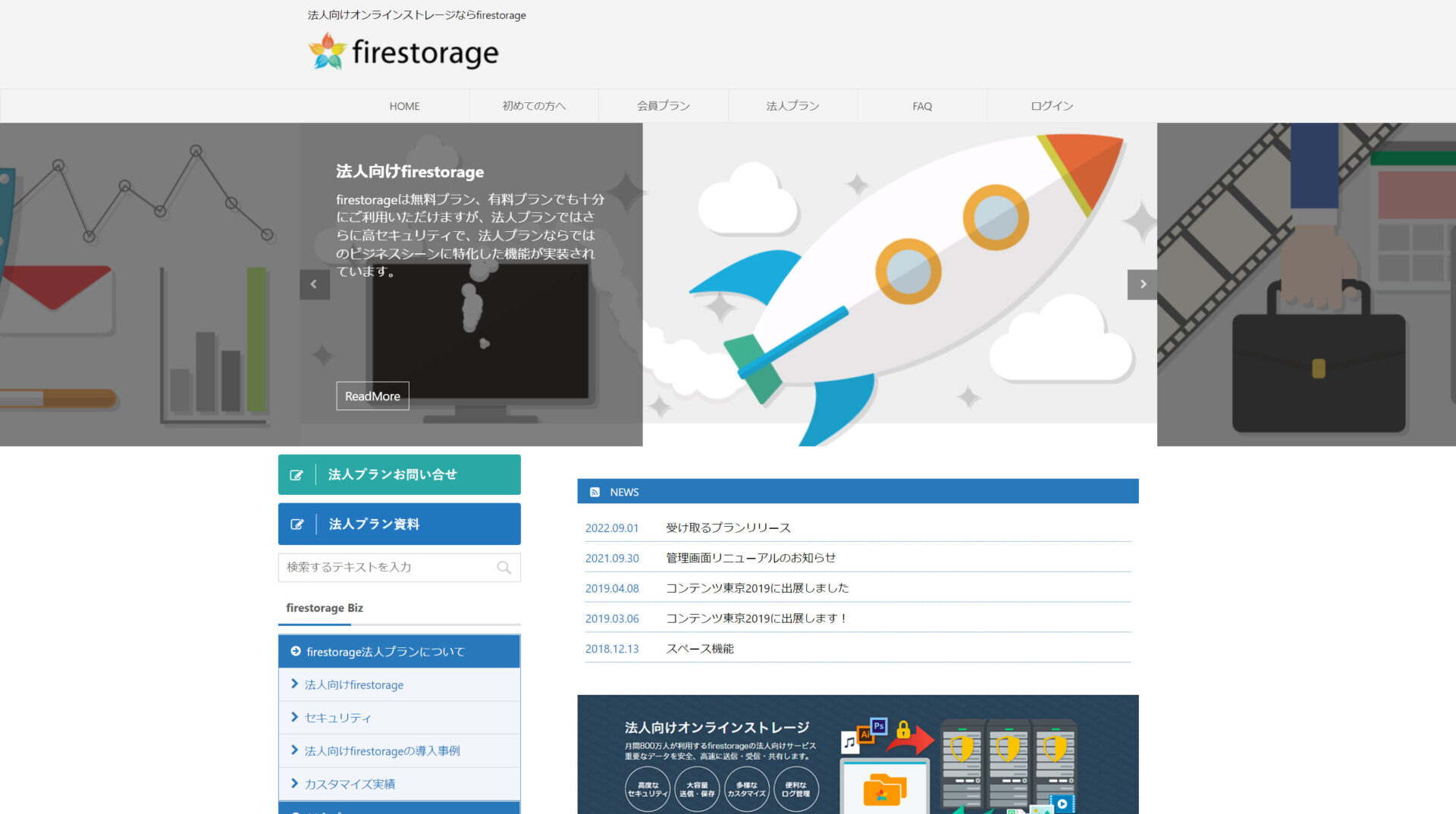The height and width of the screenshot is (814, 1456).
Task: Click pencil icon on 法人プランお問い合せ button
Action: click(x=297, y=474)
